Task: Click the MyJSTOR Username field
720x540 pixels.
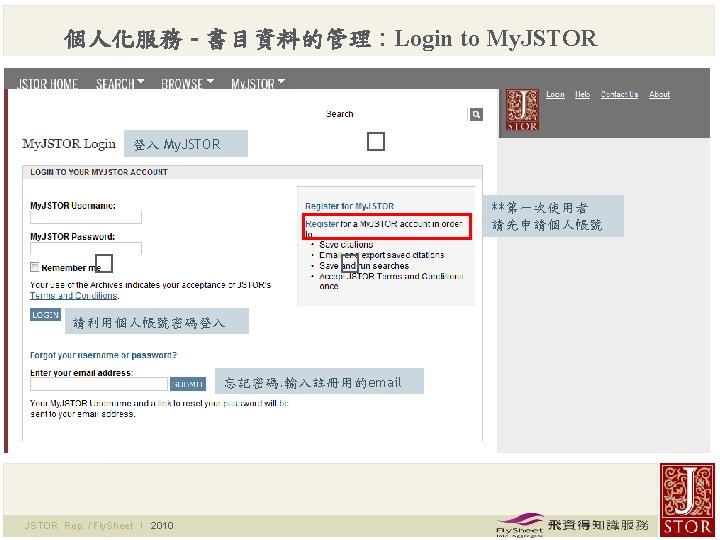Action: (86, 217)
